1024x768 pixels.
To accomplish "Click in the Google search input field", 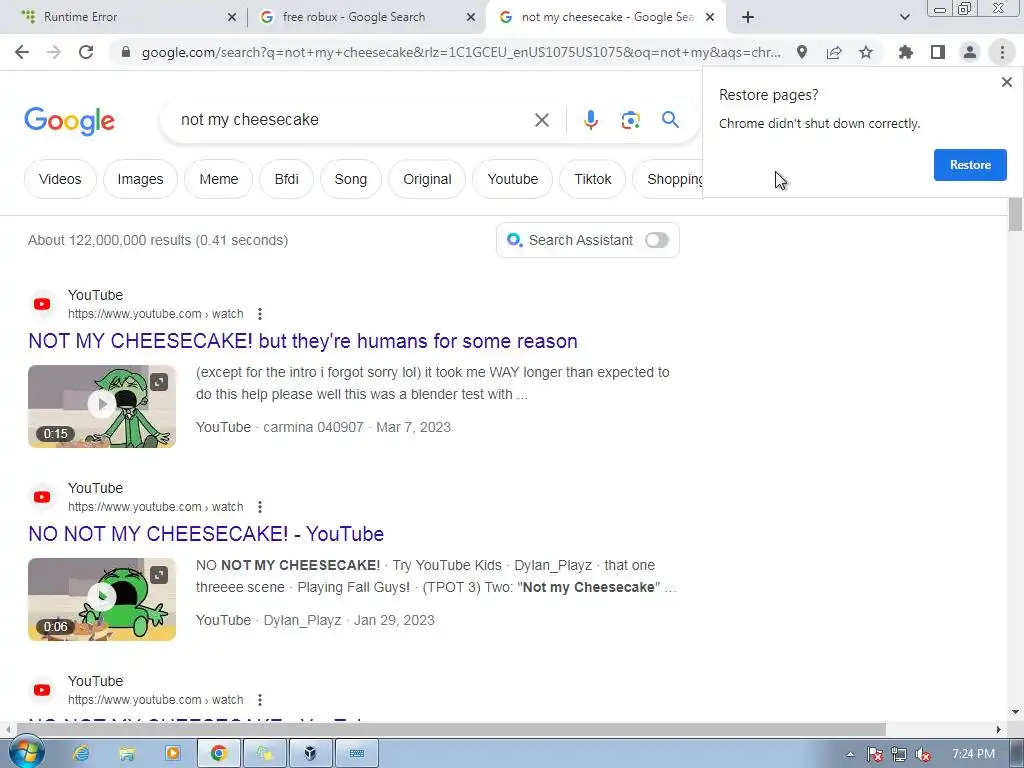I will click(353, 120).
